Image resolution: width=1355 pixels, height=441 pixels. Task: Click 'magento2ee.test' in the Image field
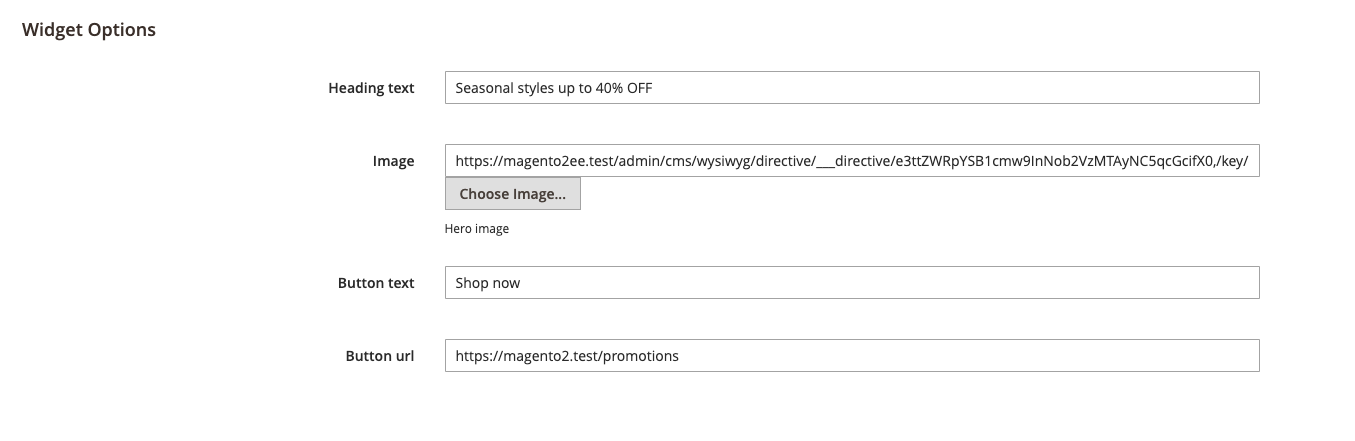tap(558, 160)
